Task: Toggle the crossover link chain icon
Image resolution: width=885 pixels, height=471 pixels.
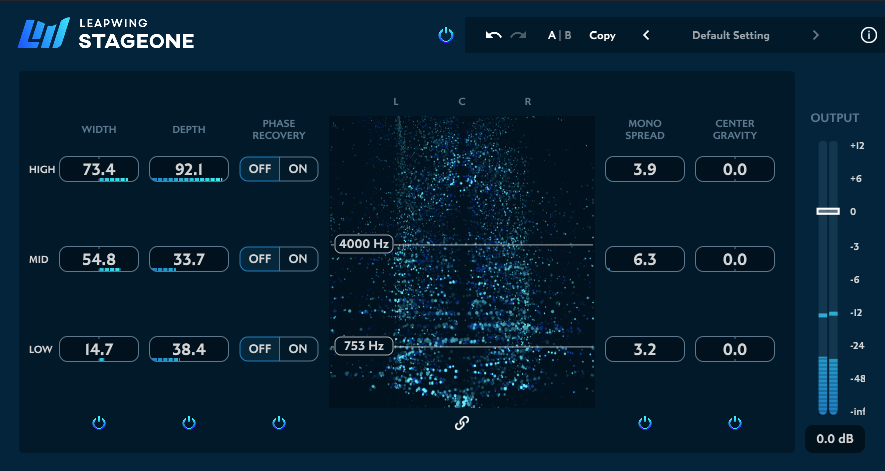Action: [462, 423]
